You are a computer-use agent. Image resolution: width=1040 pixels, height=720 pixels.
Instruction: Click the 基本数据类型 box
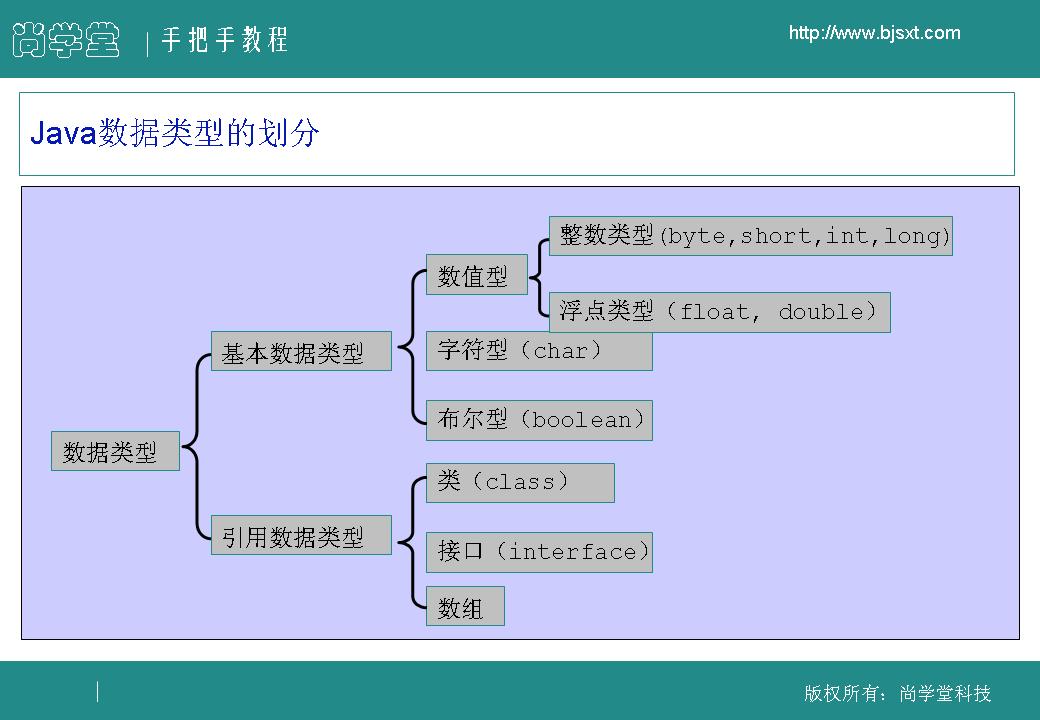301,351
